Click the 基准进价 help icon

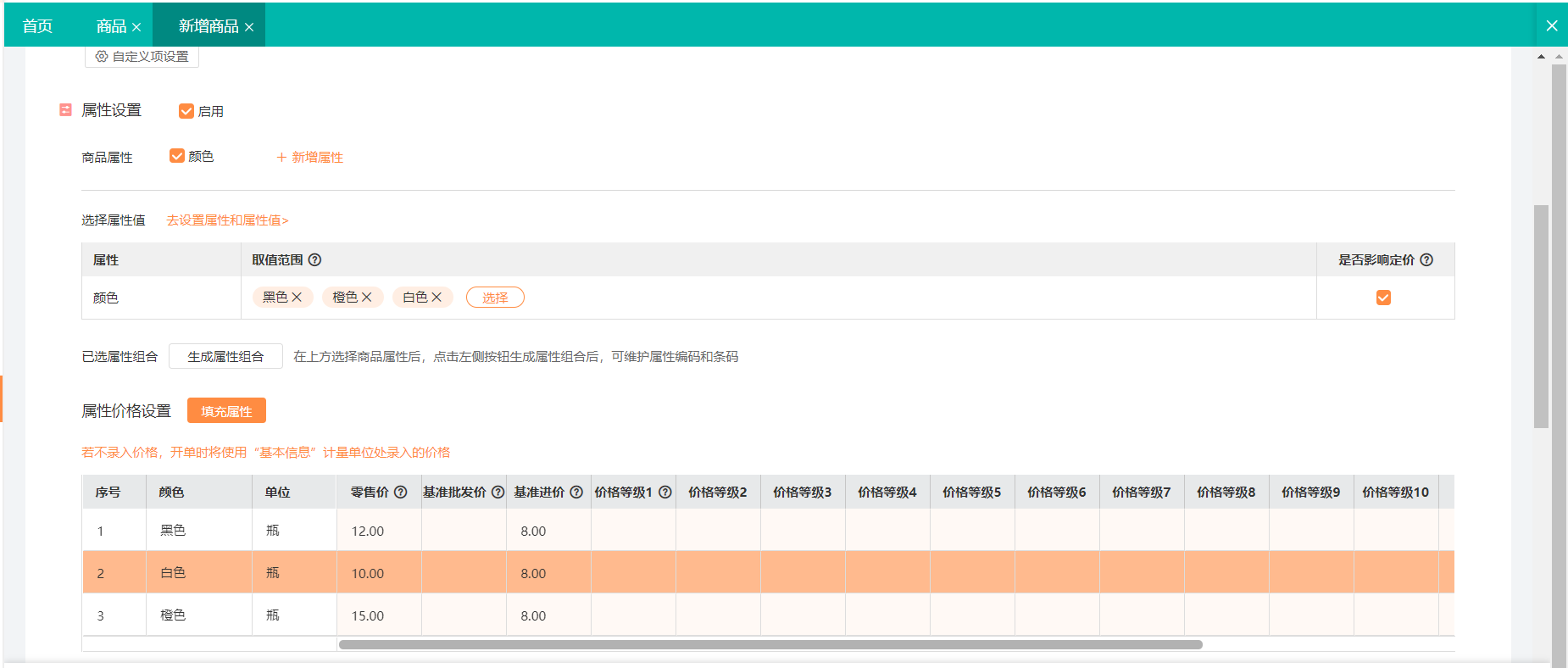tap(576, 493)
